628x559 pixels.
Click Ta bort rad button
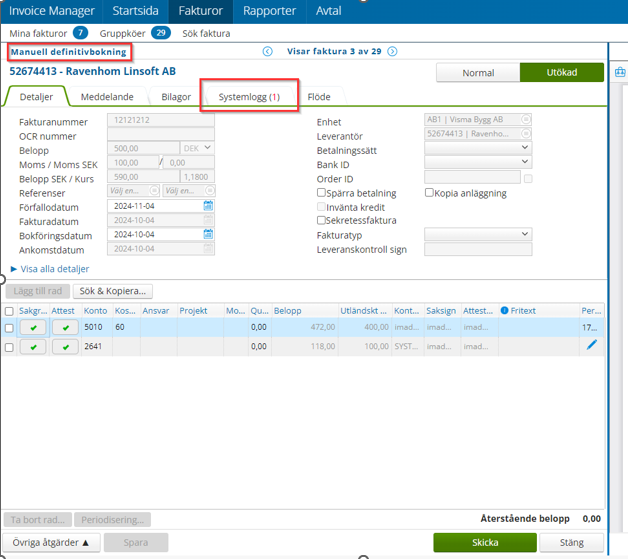38,520
